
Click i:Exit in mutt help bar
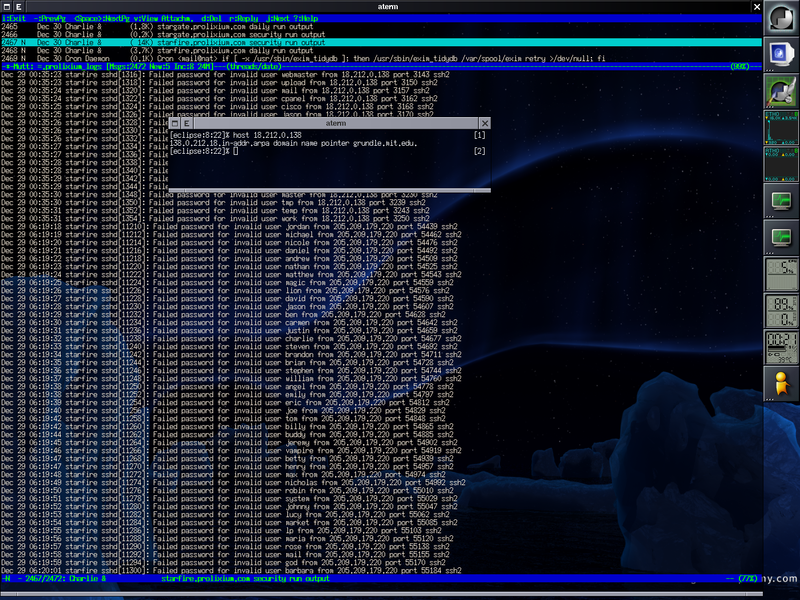coord(13,18)
